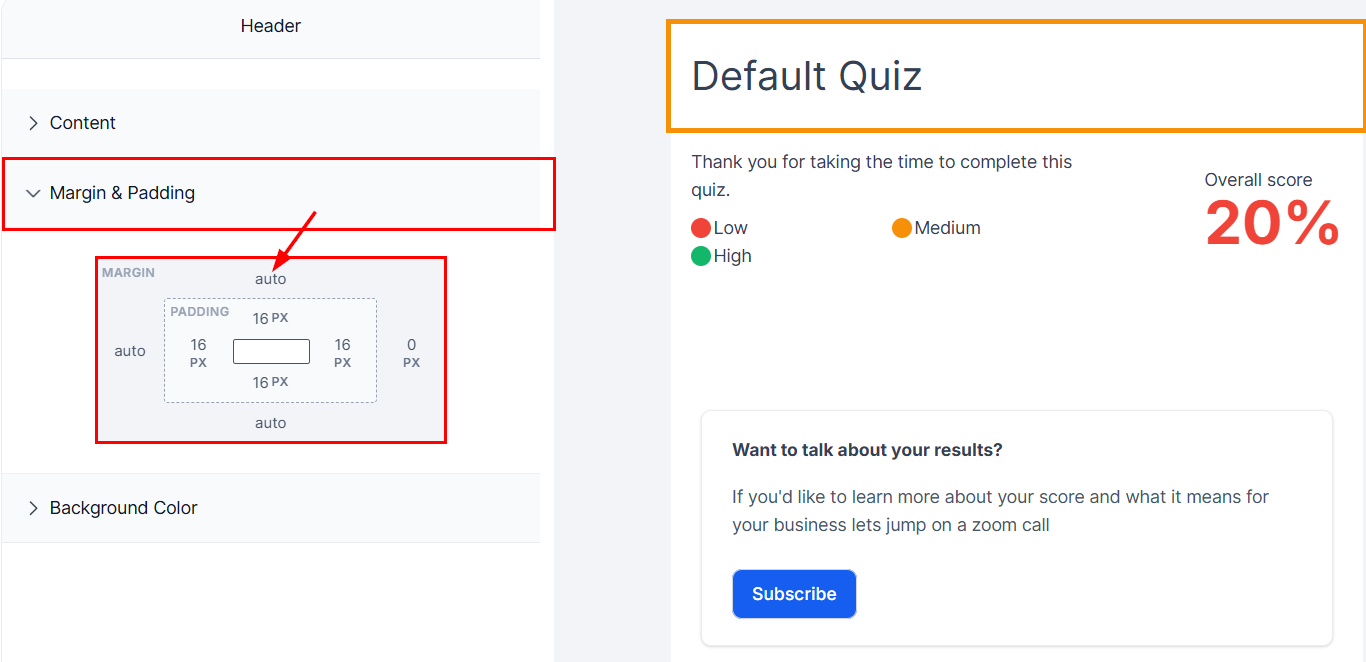
Task: Click the orange Medium legend dot
Action: click(902, 228)
